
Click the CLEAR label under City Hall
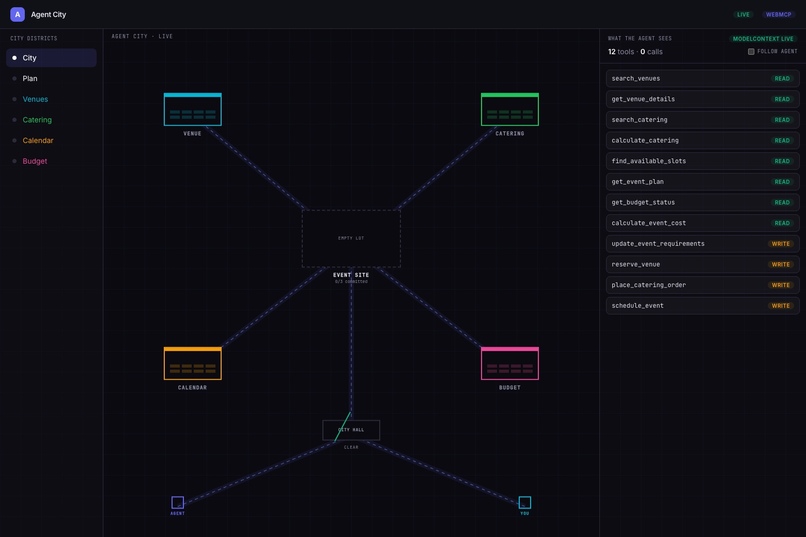click(351, 447)
